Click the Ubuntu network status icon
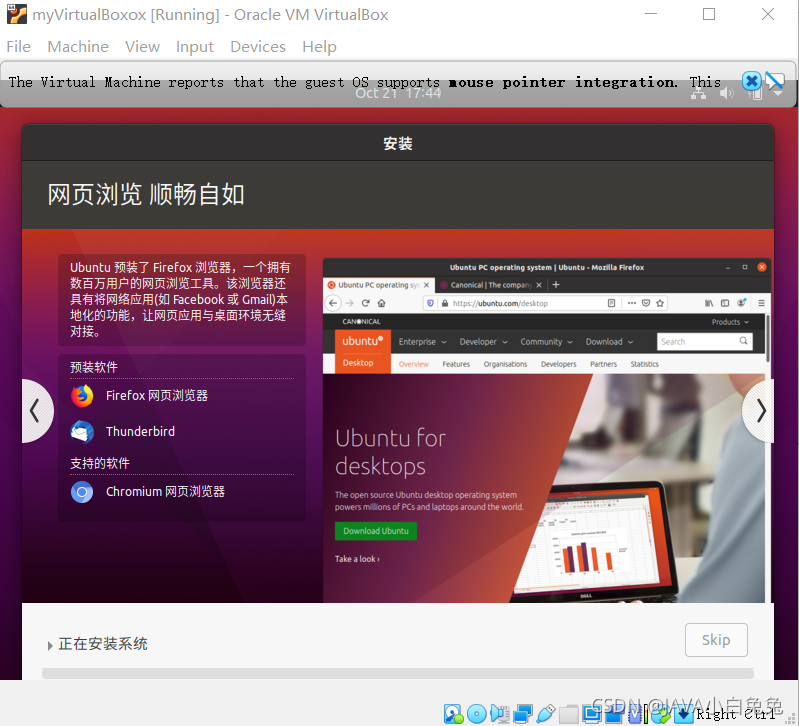Viewport: 799px width, 726px height. [x=698, y=94]
